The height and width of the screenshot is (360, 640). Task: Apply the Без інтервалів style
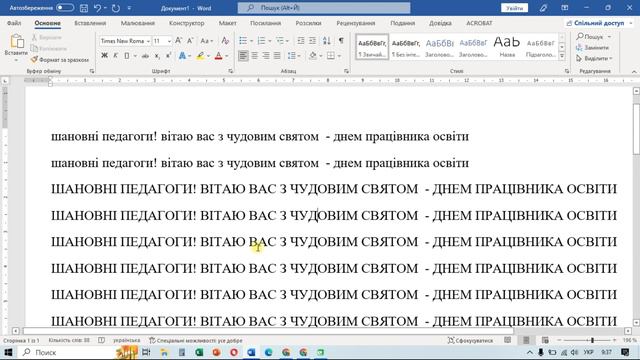(x=406, y=47)
